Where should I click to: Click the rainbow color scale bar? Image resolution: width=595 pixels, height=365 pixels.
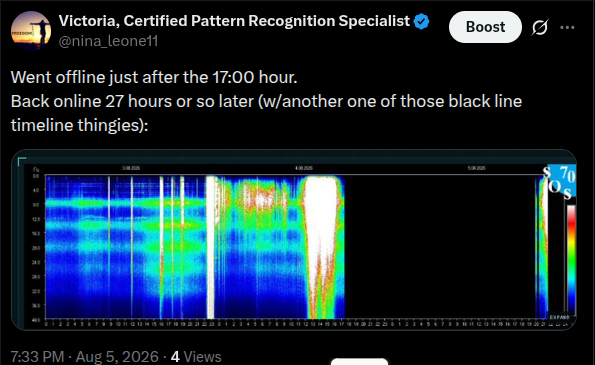(571, 258)
